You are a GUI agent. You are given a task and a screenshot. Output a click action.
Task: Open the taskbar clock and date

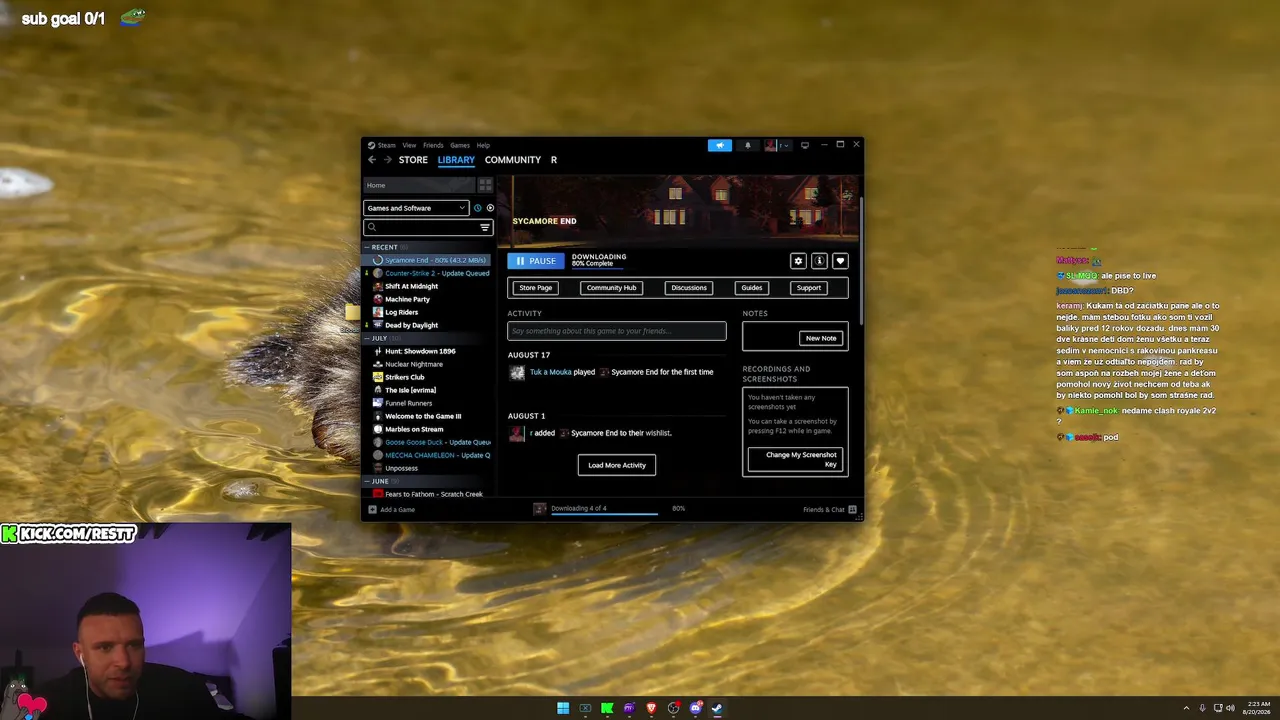1259,708
